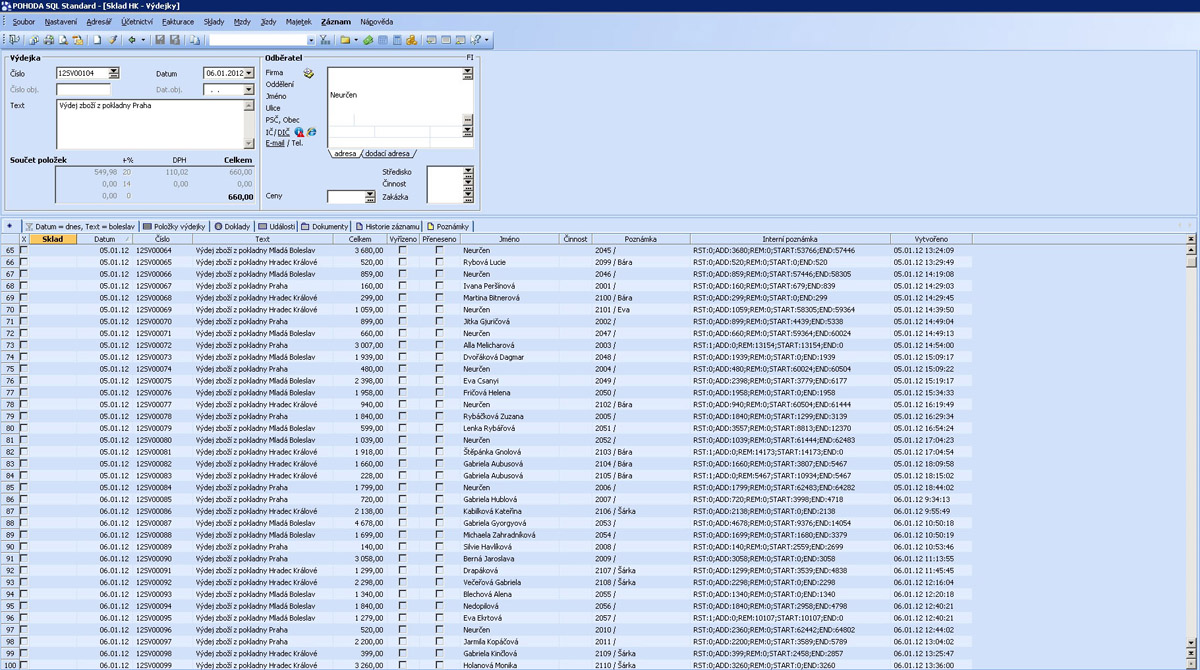Tick Vyřízeno checkbox for 12SV00064
1200x670 pixels.
tap(403, 250)
